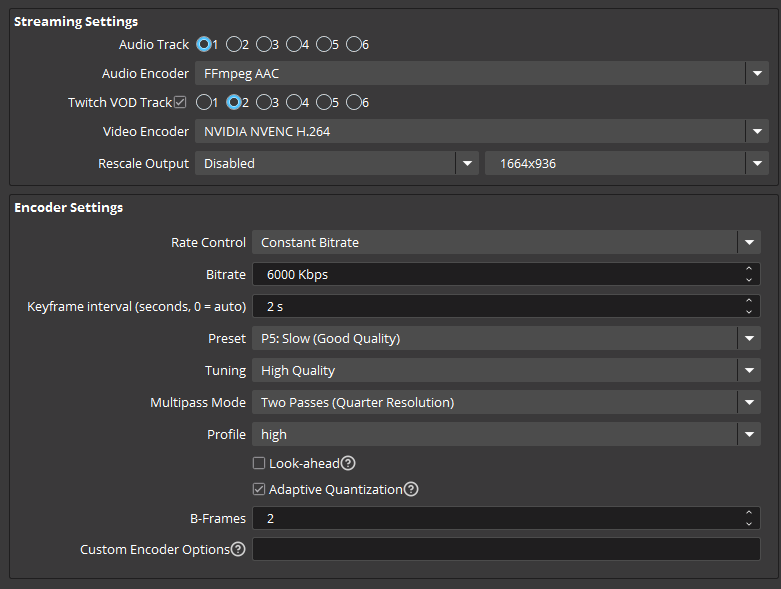Screen dimensions: 781x589
Task: Increase Bitrate with up stepper arrow
Action: point(749,268)
